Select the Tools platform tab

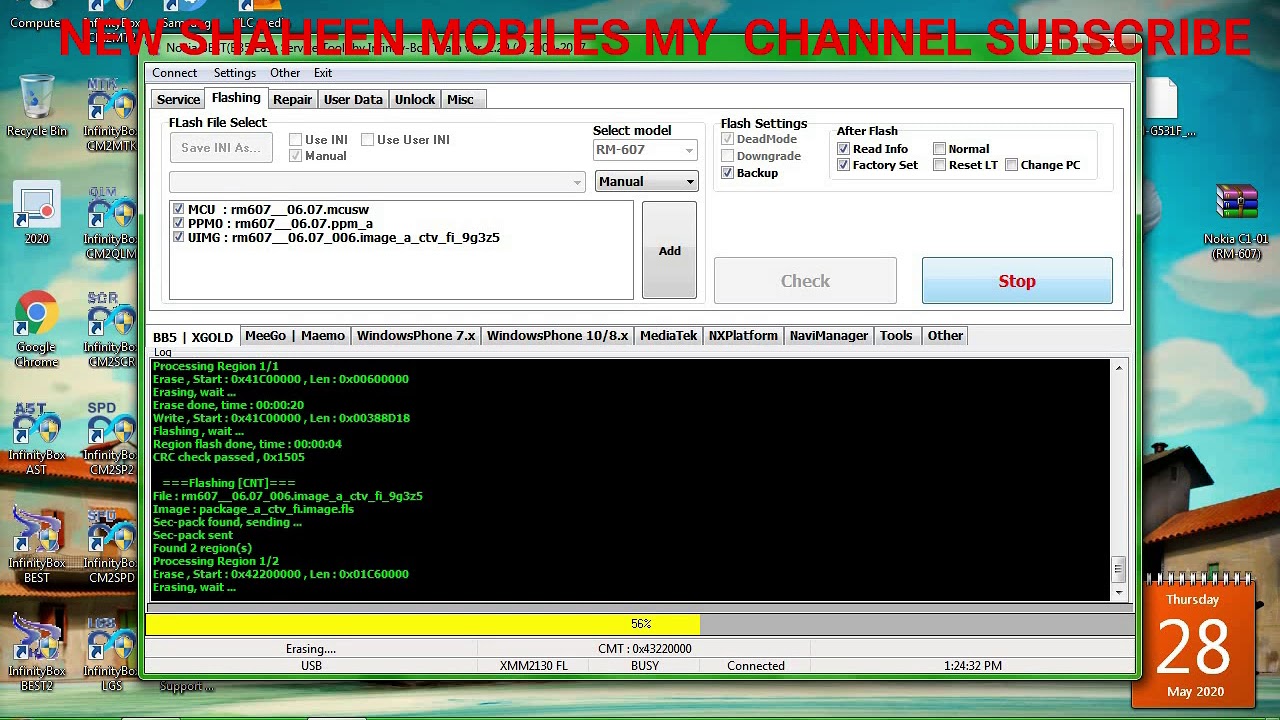(896, 336)
